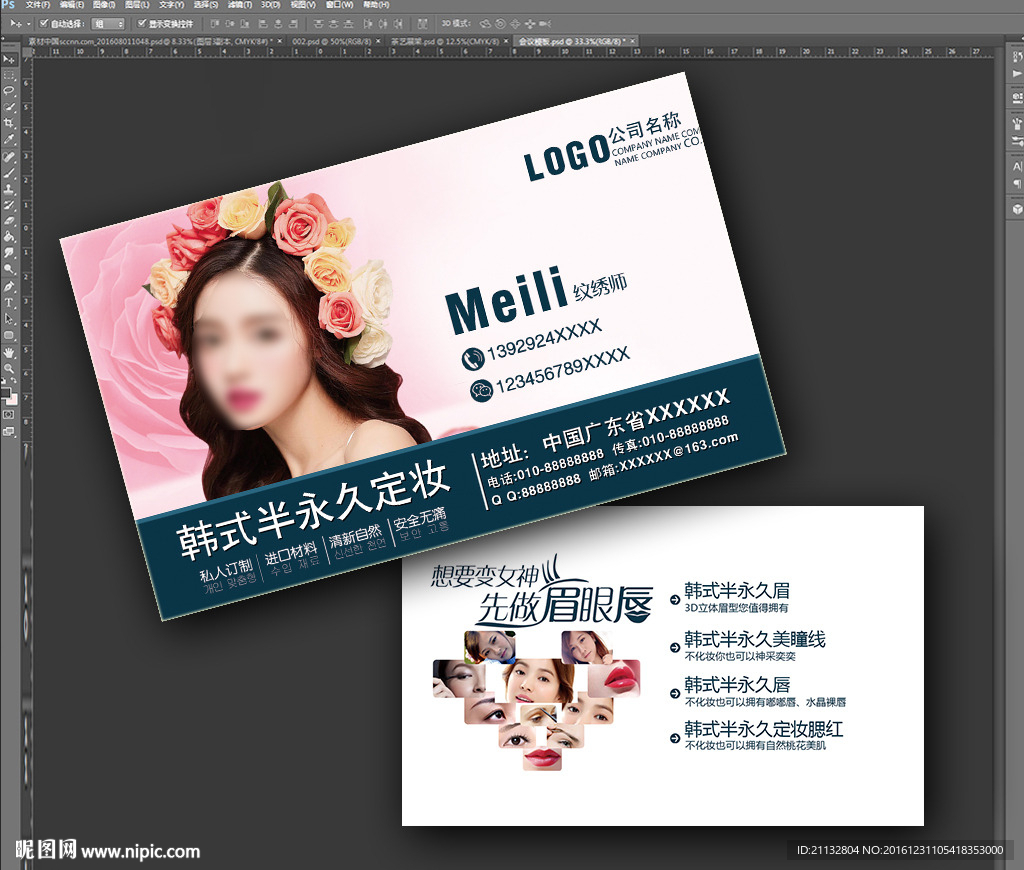
Task: Open the Character panel icon
Action: pyautogui.click(x=1017, y=167)
